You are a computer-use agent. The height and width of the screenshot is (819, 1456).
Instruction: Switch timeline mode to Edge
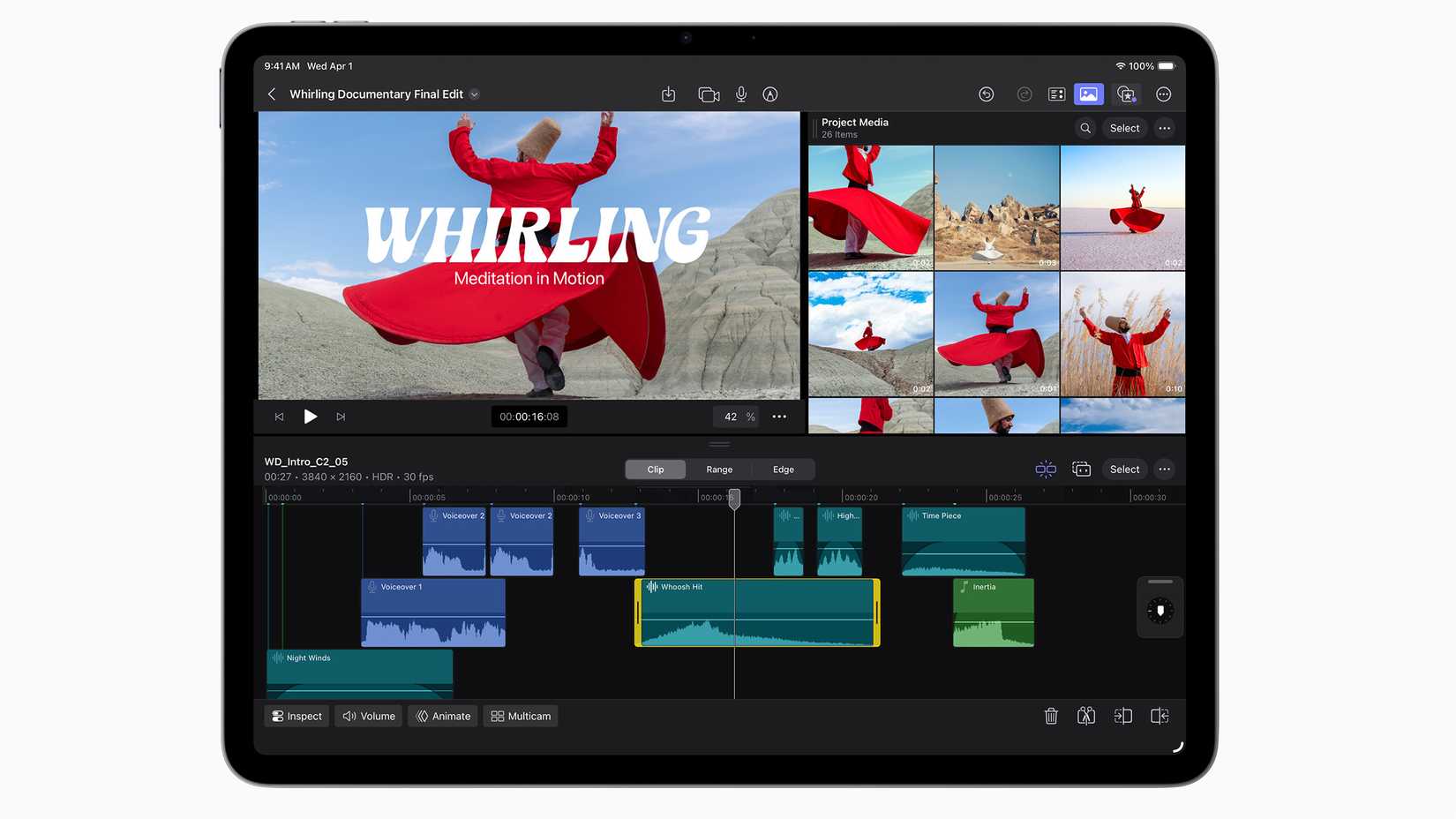pos(784,470)
